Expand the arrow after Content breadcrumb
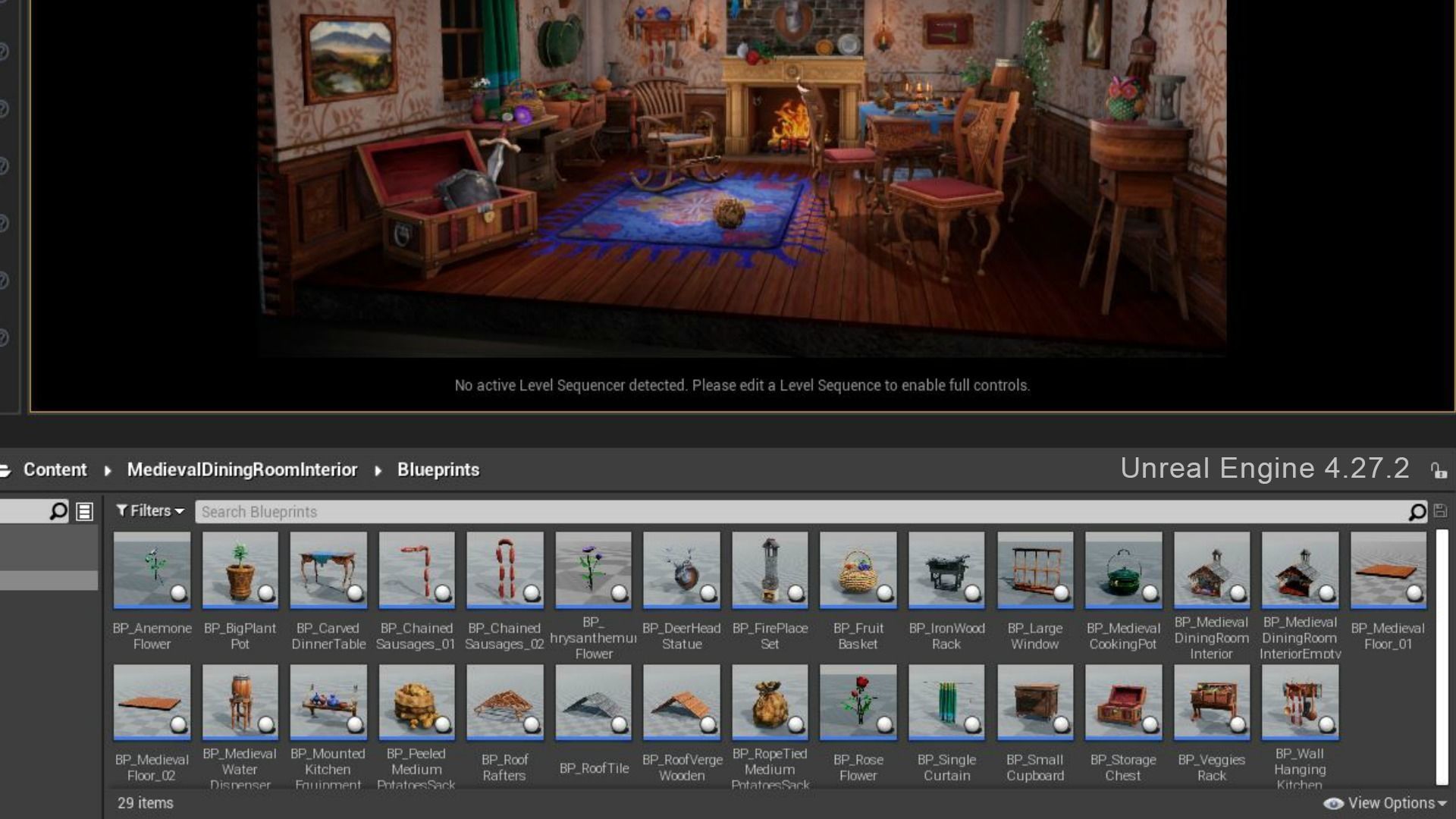 pos(108,470)
